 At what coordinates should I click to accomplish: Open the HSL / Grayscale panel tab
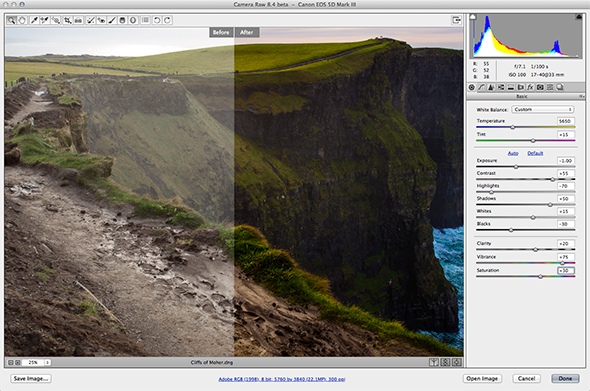coord(501,87)
